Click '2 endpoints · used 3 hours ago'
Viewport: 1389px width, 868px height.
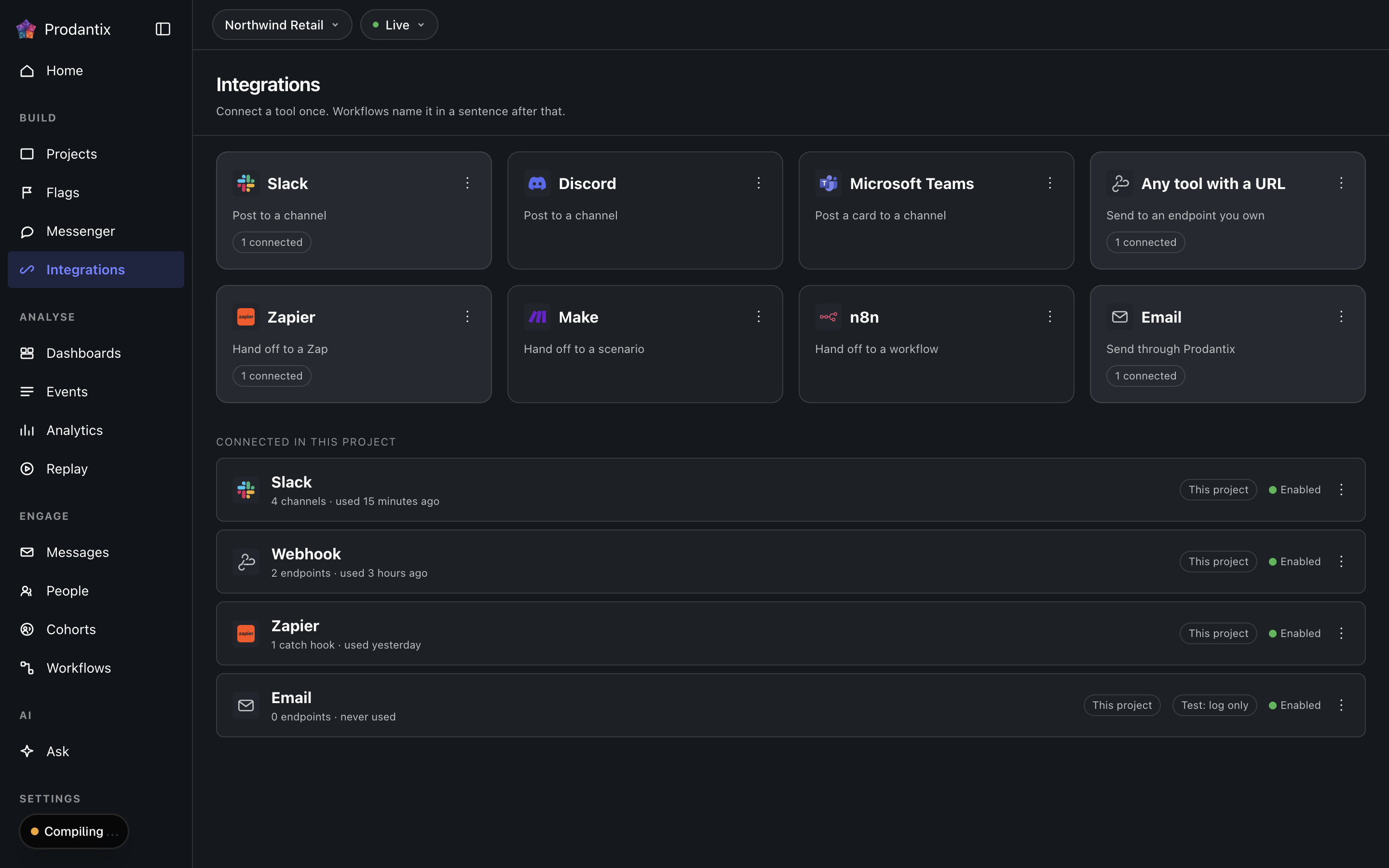349,573
